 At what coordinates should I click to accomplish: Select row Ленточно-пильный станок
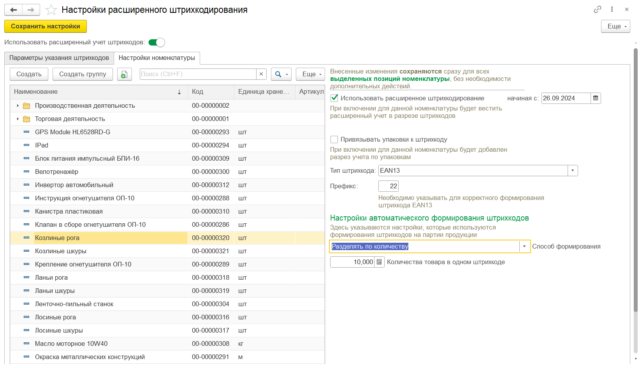tap(167, 304)
